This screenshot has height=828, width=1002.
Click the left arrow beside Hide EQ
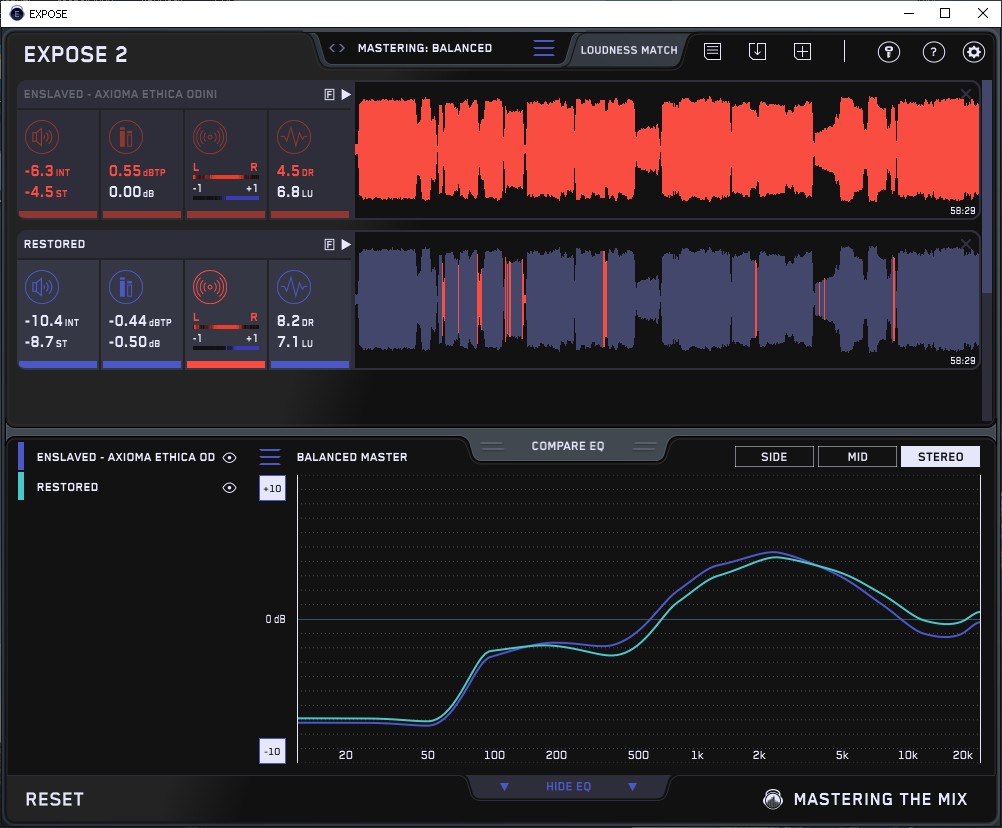(x=504, y=786)
